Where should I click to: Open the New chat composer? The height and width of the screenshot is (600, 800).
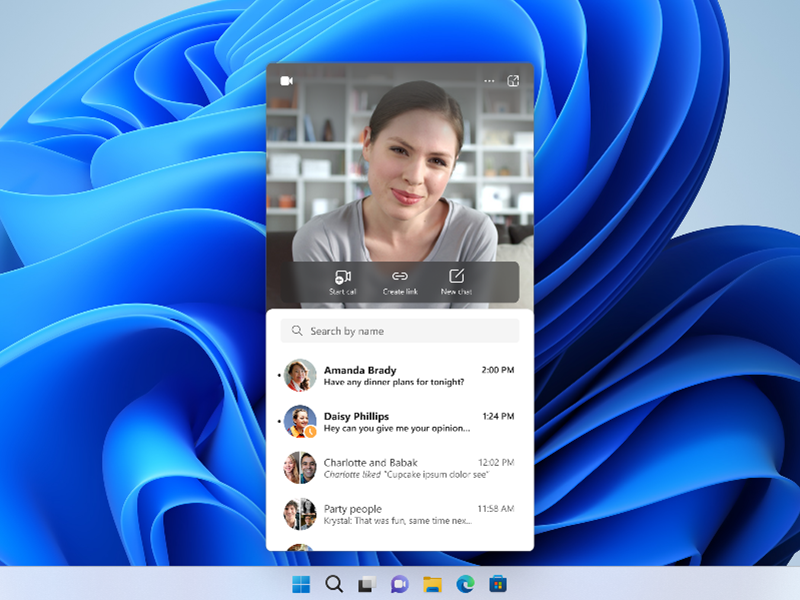[x=458, y=280]
